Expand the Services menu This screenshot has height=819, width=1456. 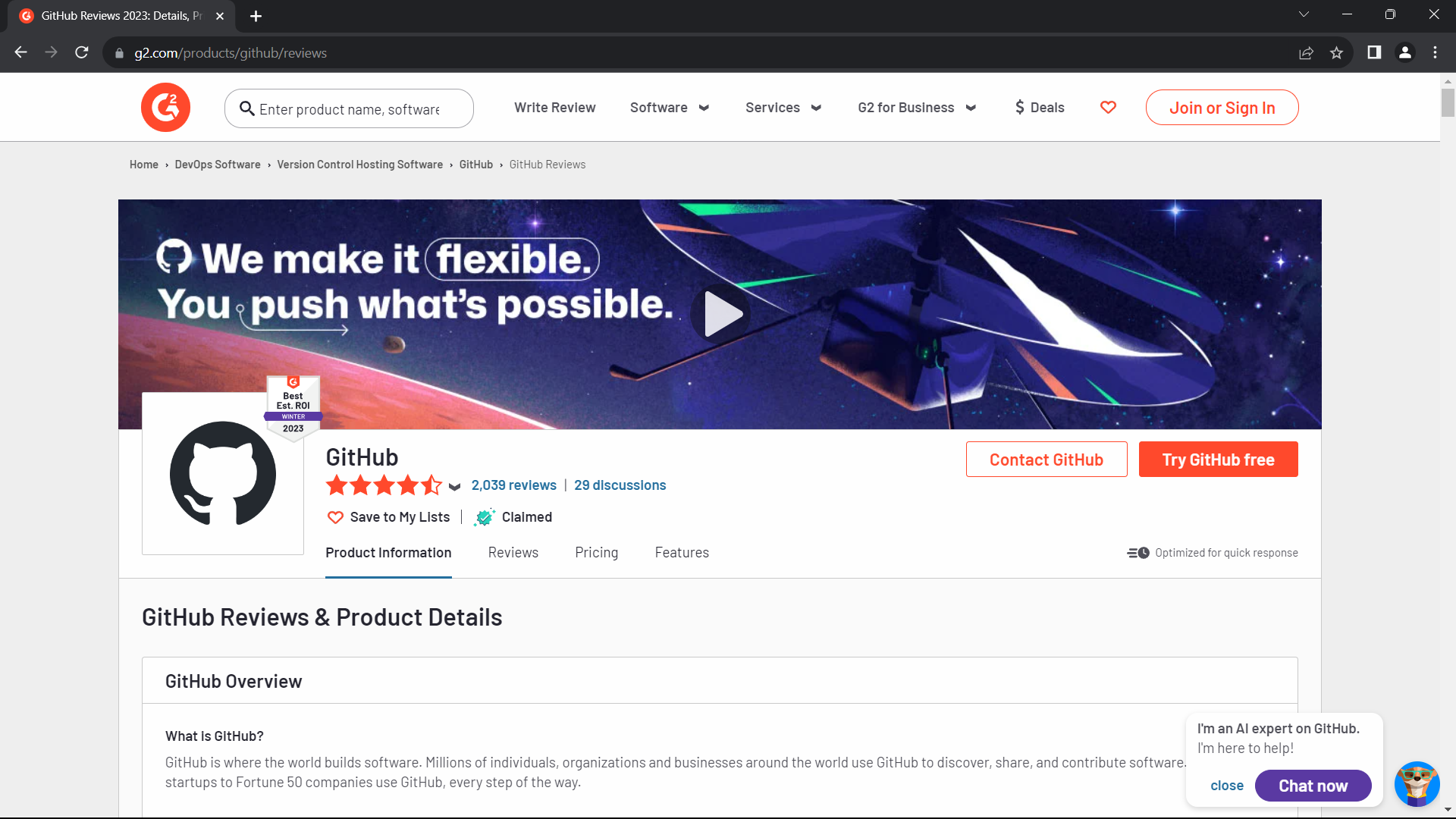[783, 108]
